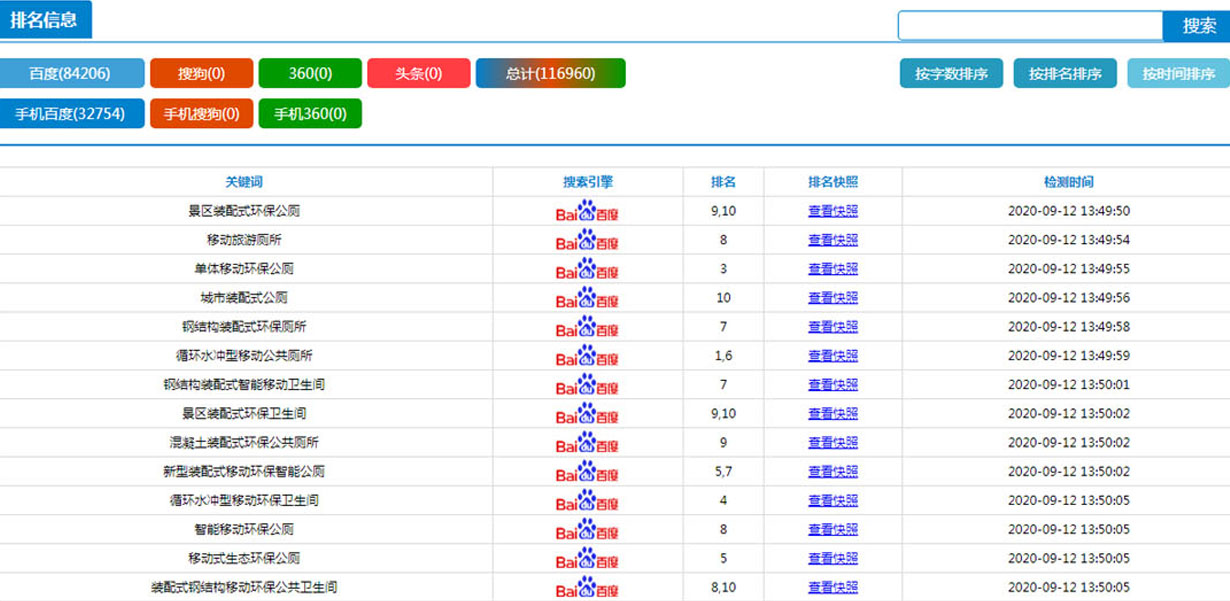Choose the 手机搜狗(0) filter

pyautogui.click(x=201, y=113)
